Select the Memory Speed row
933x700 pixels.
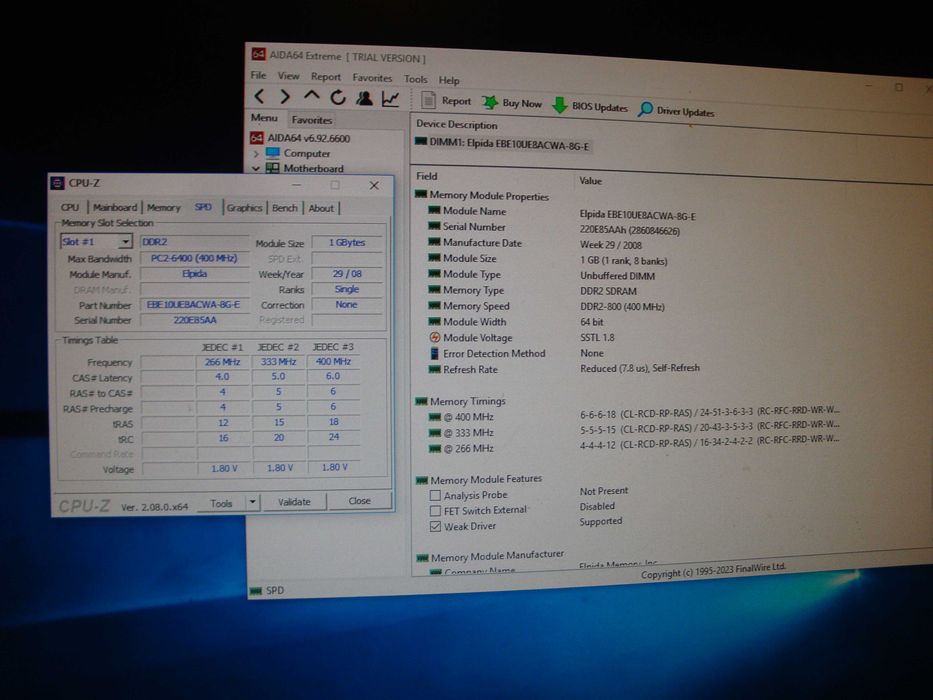[x=546, y=306]
